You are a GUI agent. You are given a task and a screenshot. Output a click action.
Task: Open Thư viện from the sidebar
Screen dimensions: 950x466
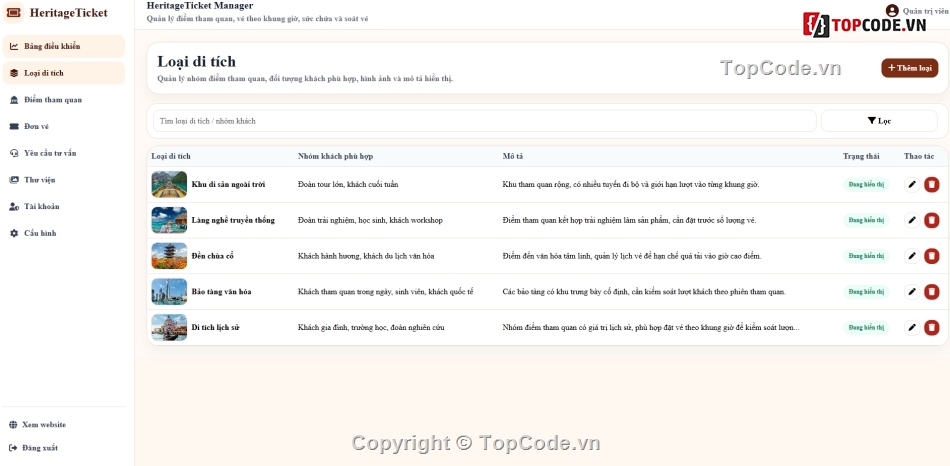point(64,179)
